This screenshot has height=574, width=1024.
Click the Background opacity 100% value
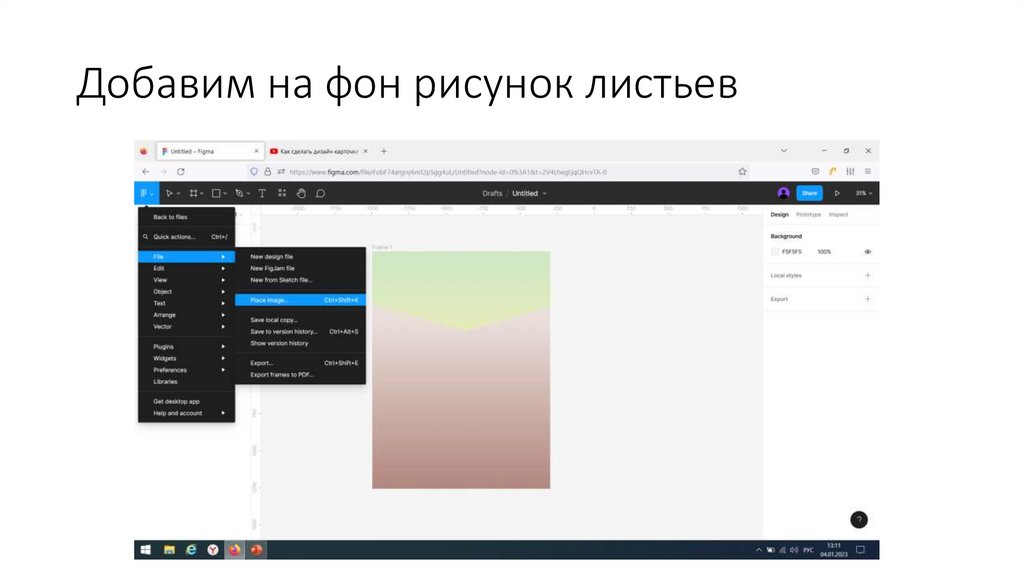point(824,251)
